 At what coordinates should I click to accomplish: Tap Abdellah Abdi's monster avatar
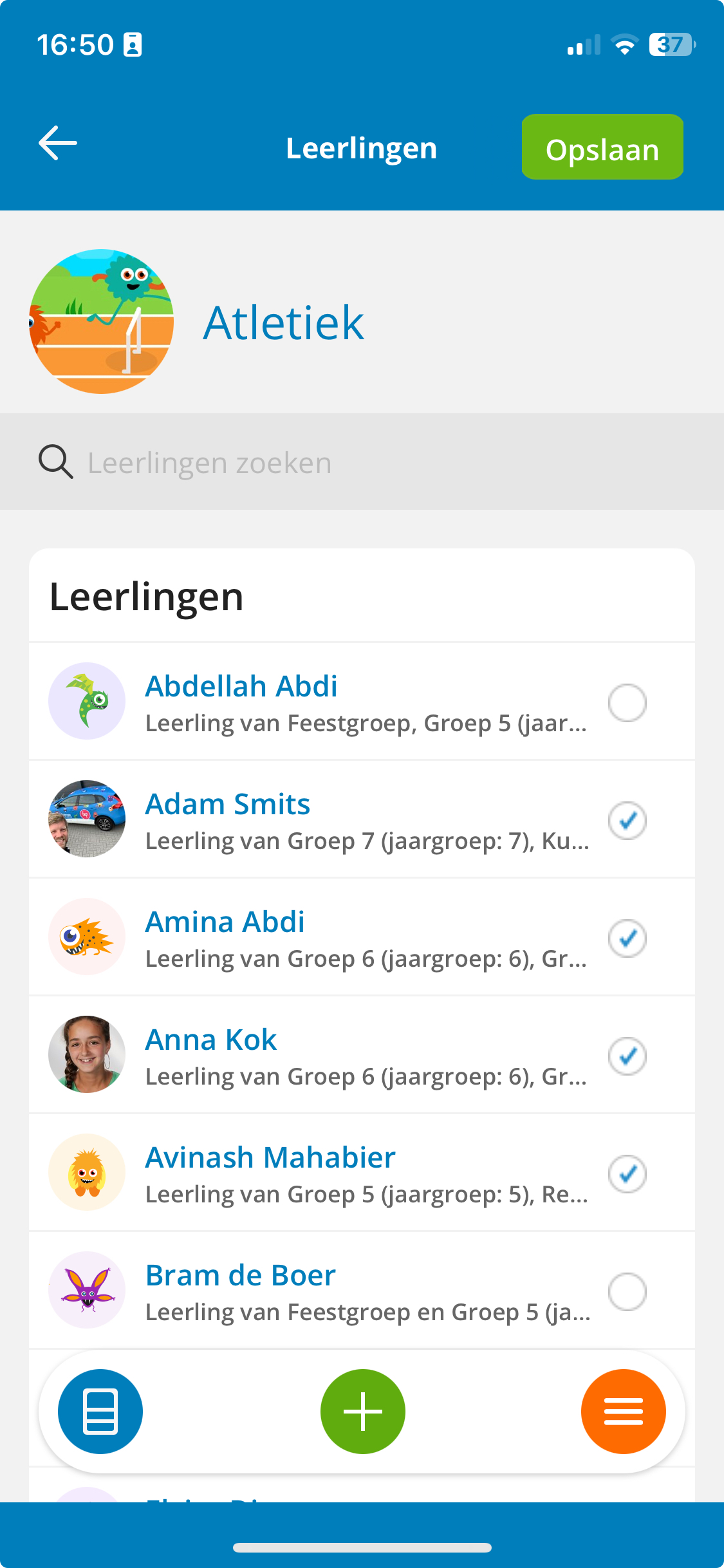87,701
